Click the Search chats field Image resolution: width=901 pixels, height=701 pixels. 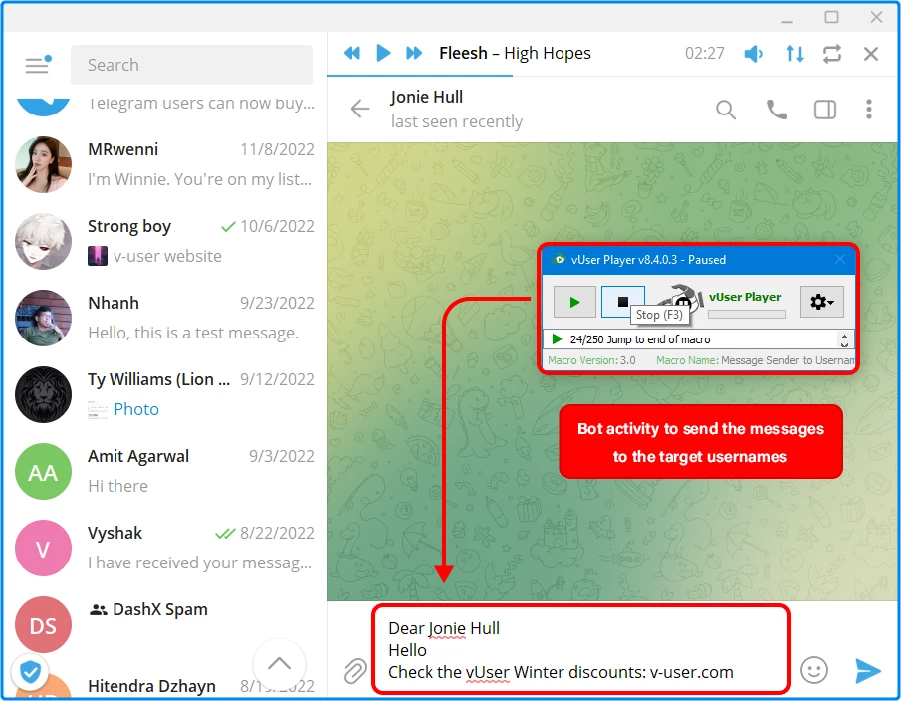(x=192, y=65)
